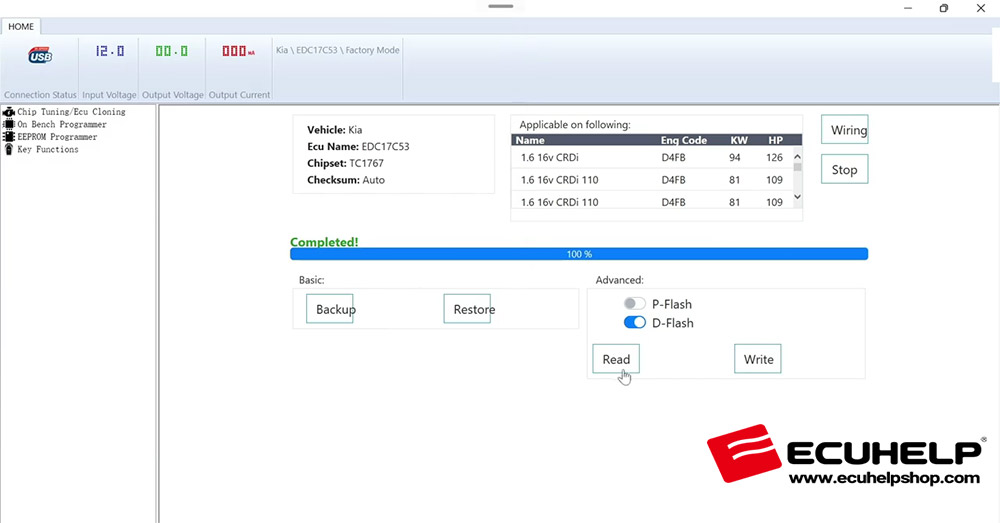Viewport: 1000px width, 523px height.
Task: Click the HP column header
Action: click(x=775, y=140)
